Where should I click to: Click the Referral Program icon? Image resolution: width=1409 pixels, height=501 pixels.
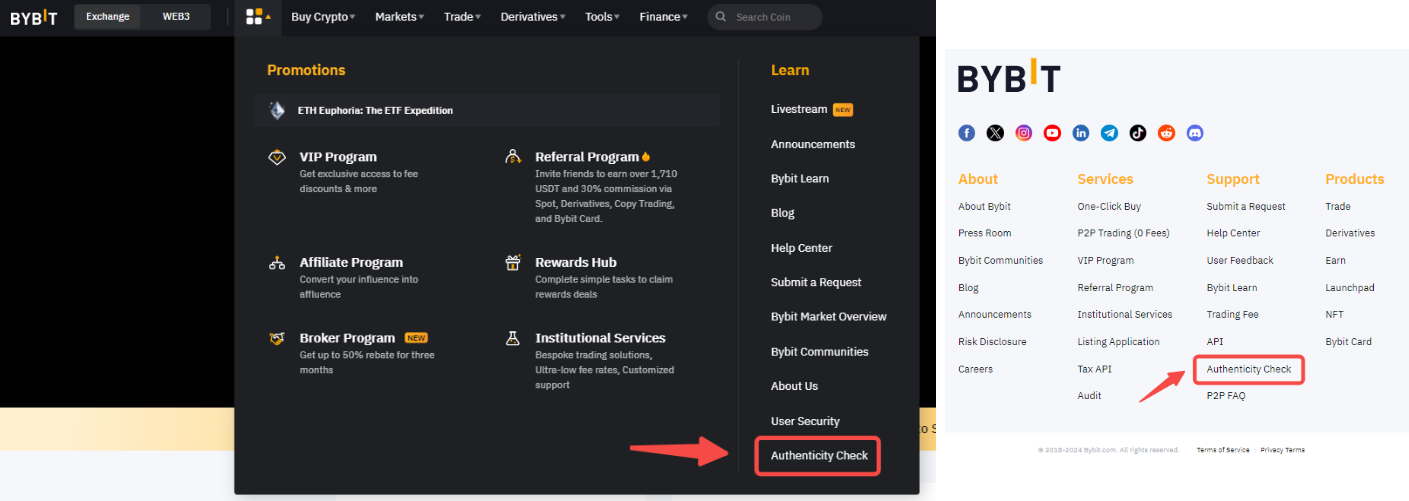[513, 157]
